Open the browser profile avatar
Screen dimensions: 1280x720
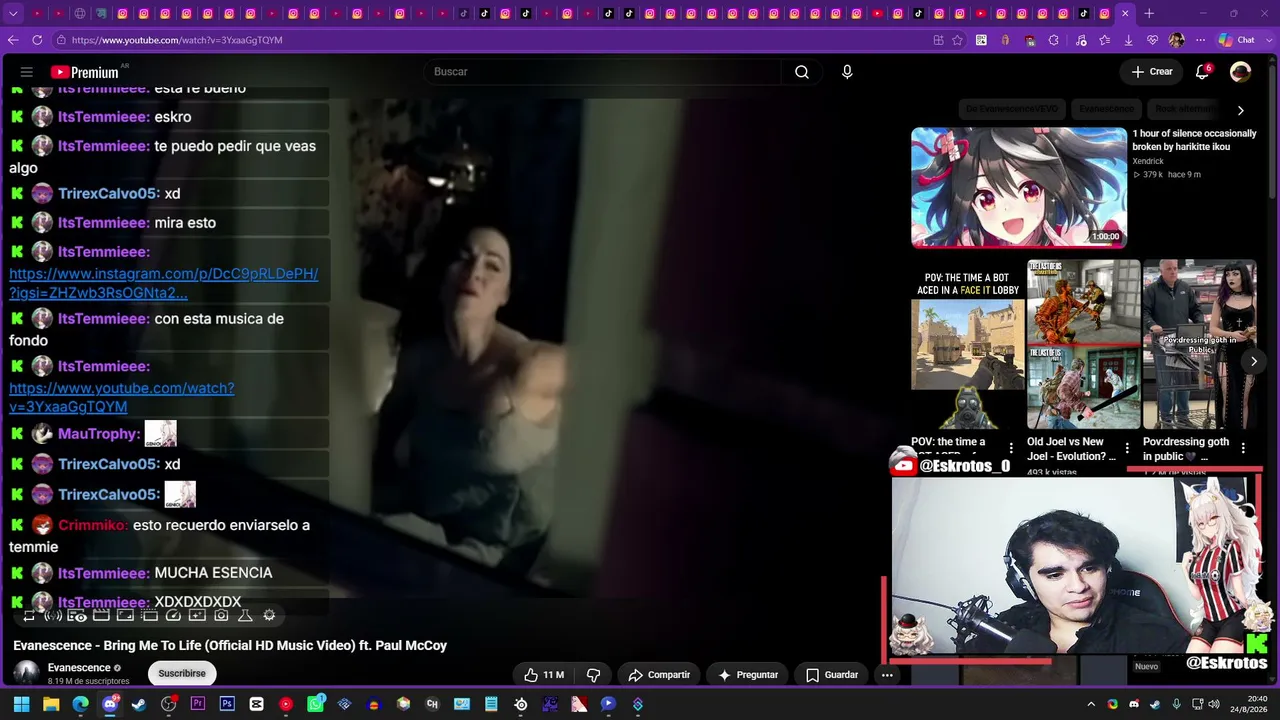coord(1176,40)
